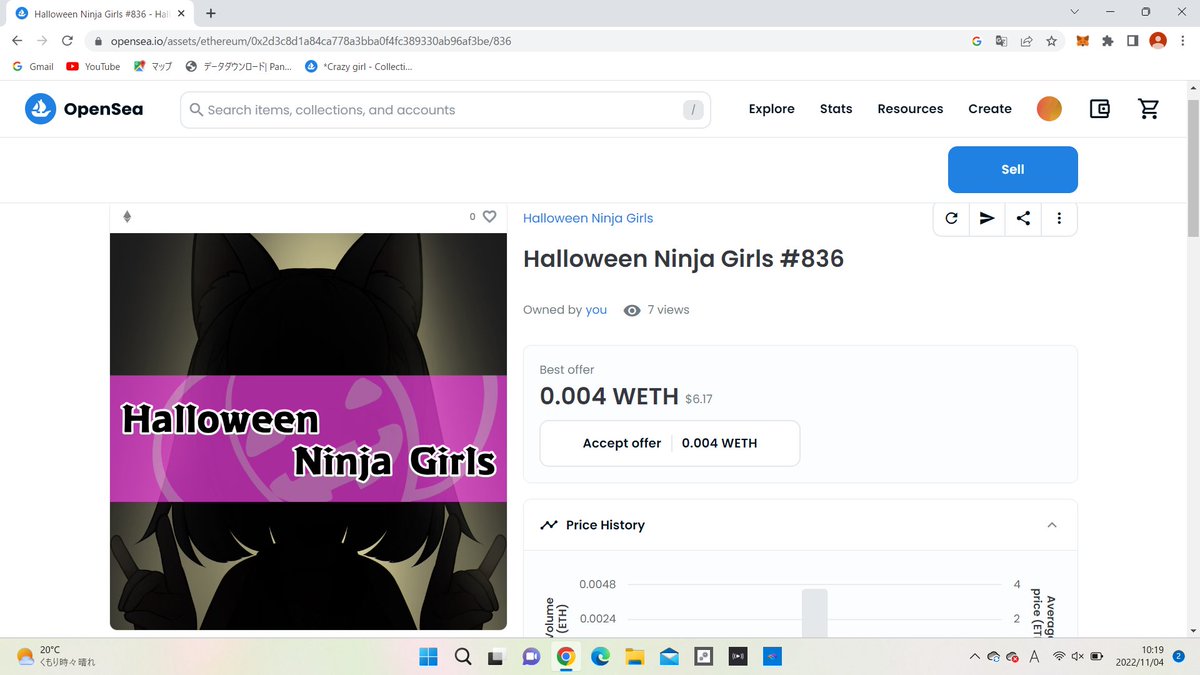Image resolution: width=1200 pixels, height=675 pixels.
Task: Toggle the Chrome side panel
Action: point(1132,41)
